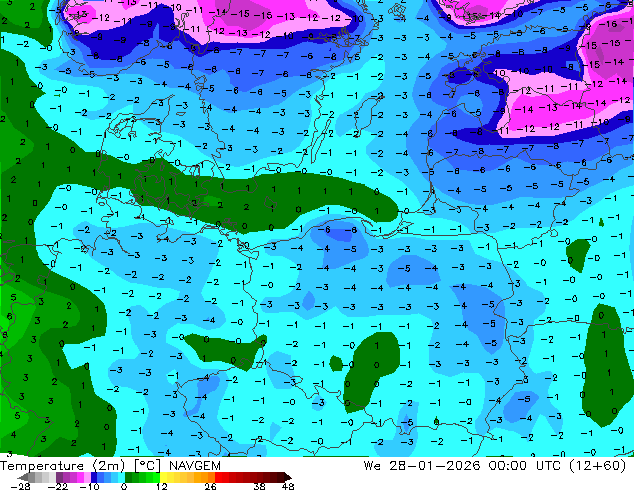Click the dark maroon right arrow of the legend

[x=287, y=477]
